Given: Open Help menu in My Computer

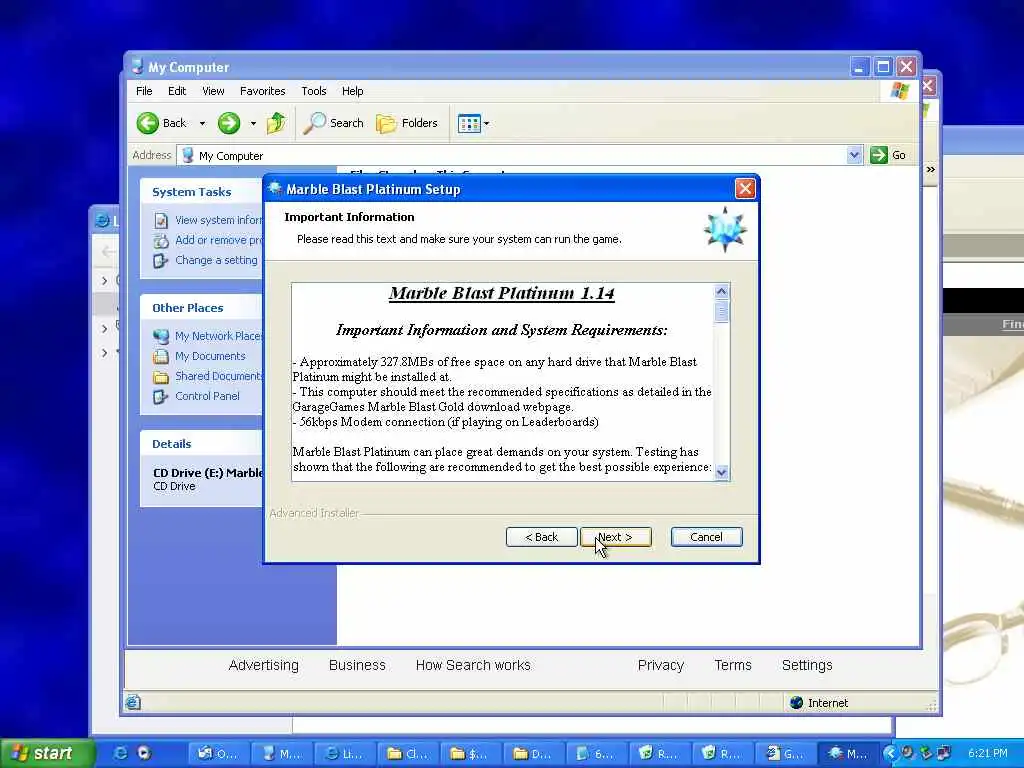Looking at the screenshot, I should click(x=353, y=91).
